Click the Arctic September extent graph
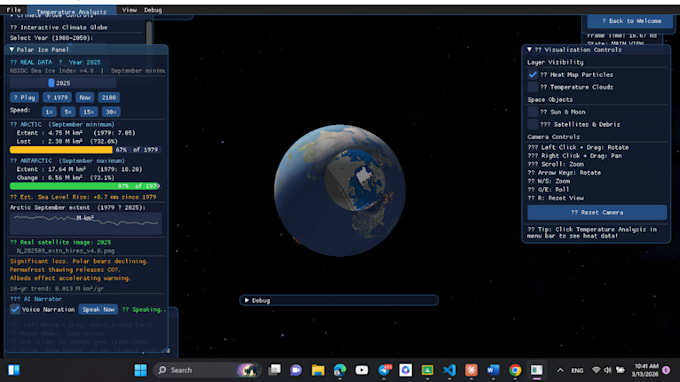Image resolution: width=680 pixels, height=382 pixels. click(86, 223)
